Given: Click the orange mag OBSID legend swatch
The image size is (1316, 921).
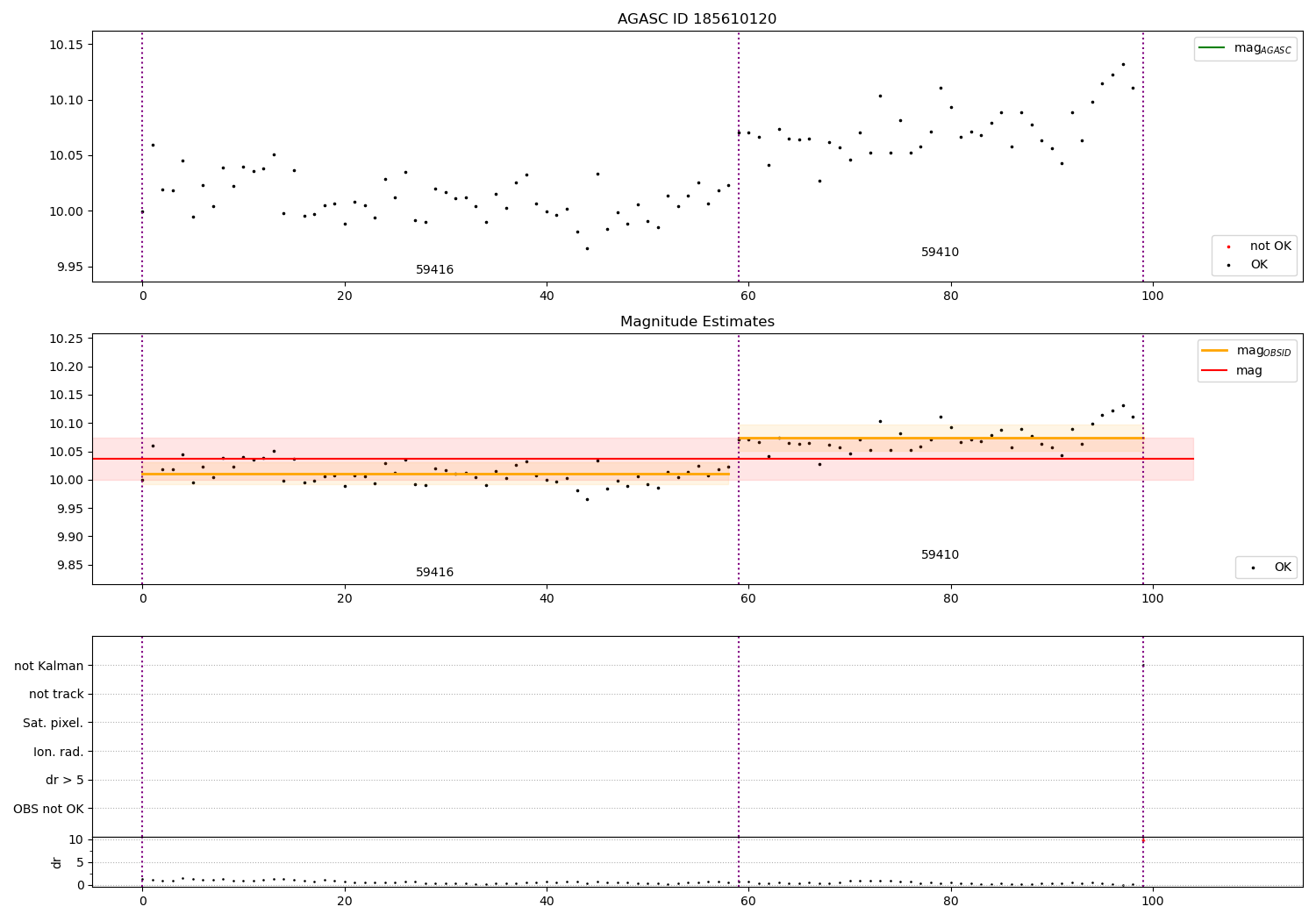Looking at the screenshot, I should (x=1214, y=351).
